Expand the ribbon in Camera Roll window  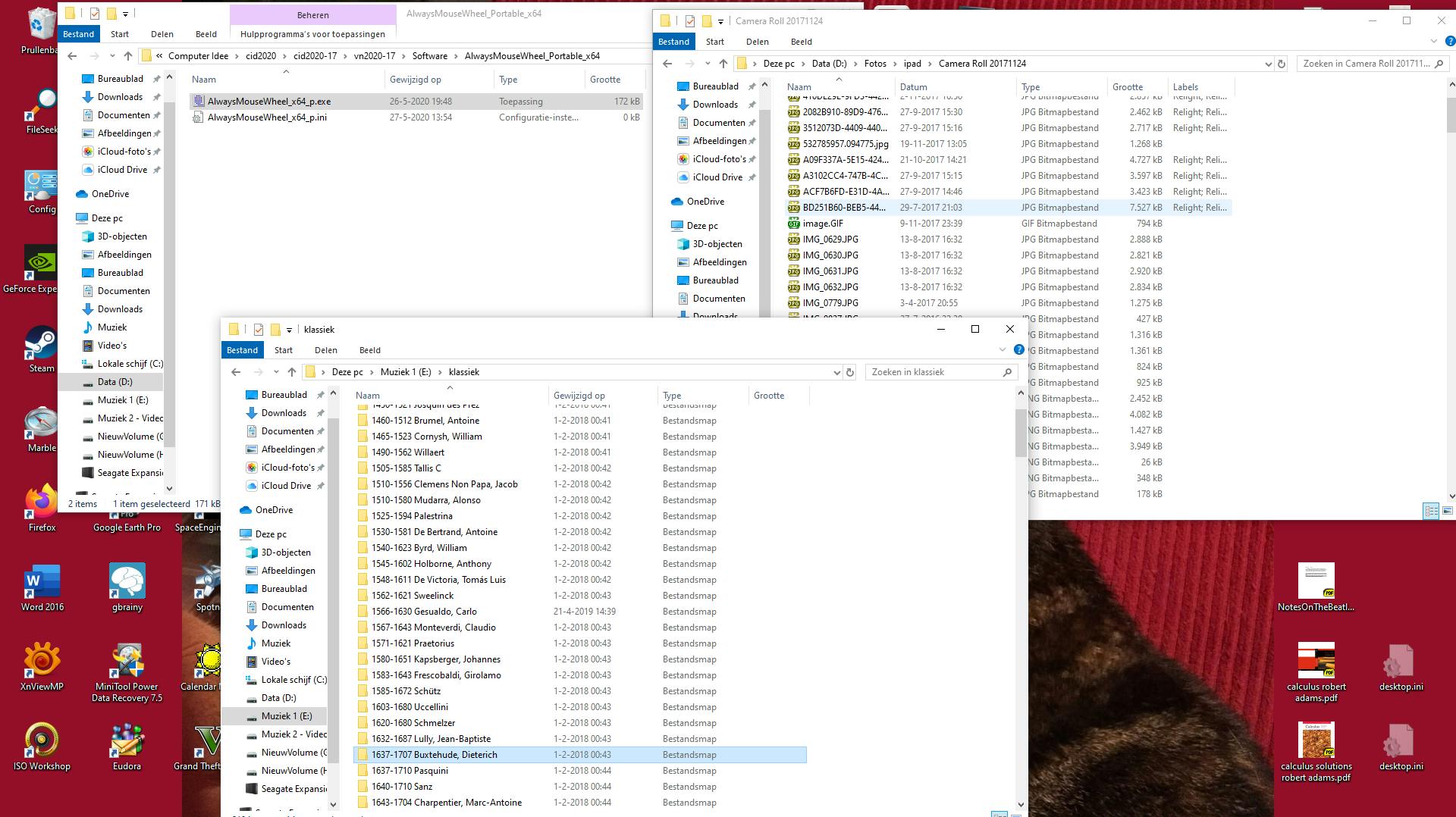coord(1434,42)
